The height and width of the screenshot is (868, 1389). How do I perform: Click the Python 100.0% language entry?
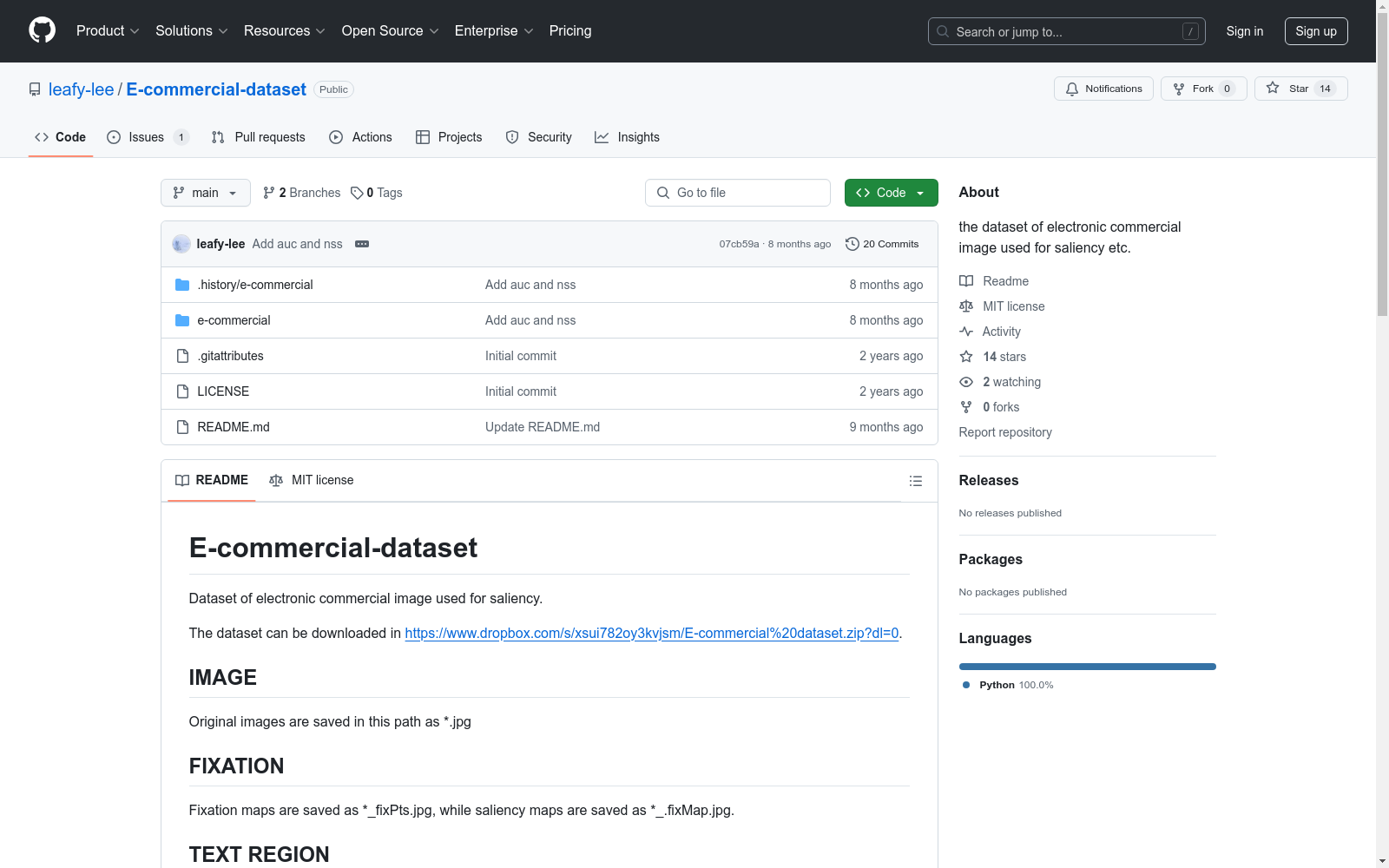click(x=1008, y=685)
